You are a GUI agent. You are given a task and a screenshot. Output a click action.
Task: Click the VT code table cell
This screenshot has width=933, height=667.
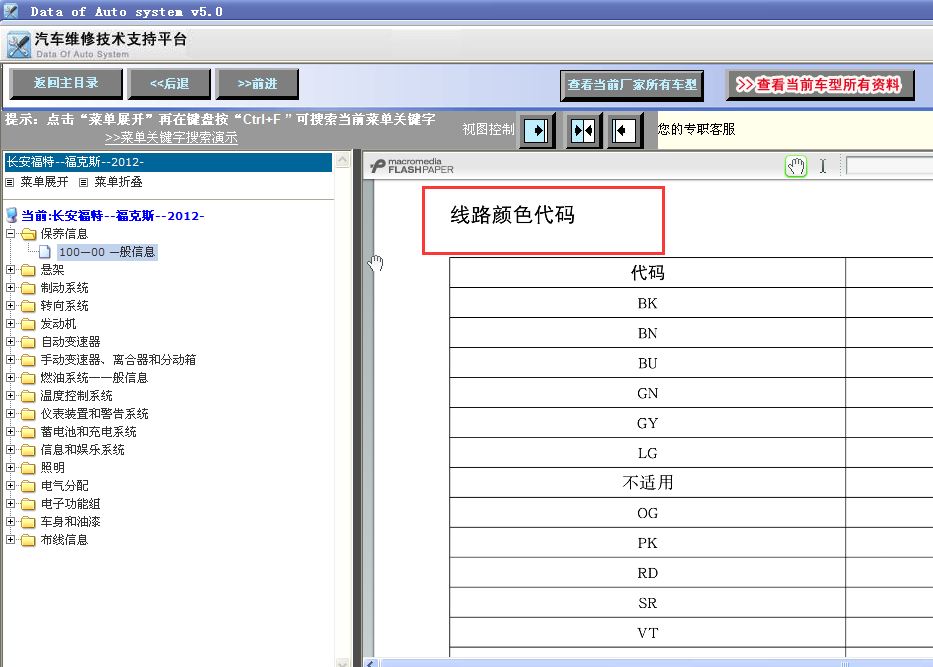click(647, 632)
